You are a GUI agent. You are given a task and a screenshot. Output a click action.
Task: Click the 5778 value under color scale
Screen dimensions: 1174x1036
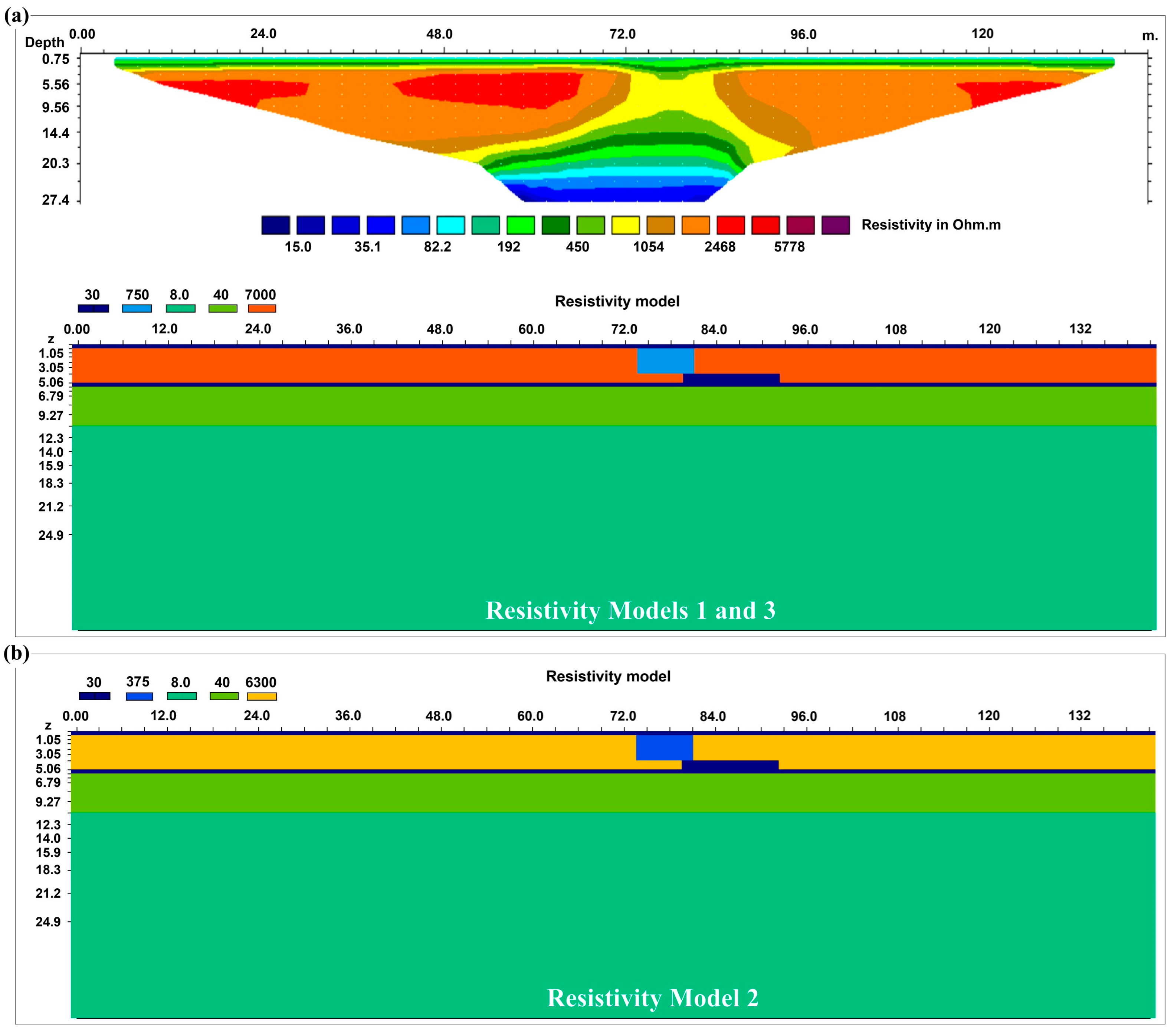789,247
